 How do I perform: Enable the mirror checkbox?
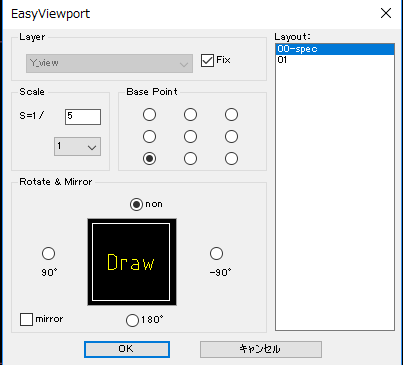tap(27, 319)
